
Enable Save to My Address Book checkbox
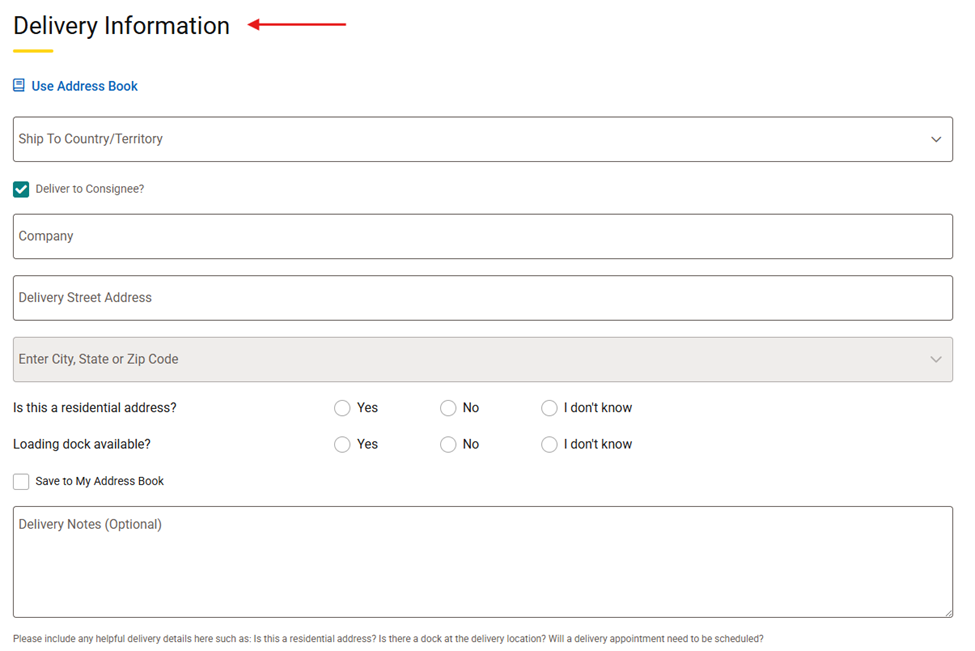coord(21,482)
